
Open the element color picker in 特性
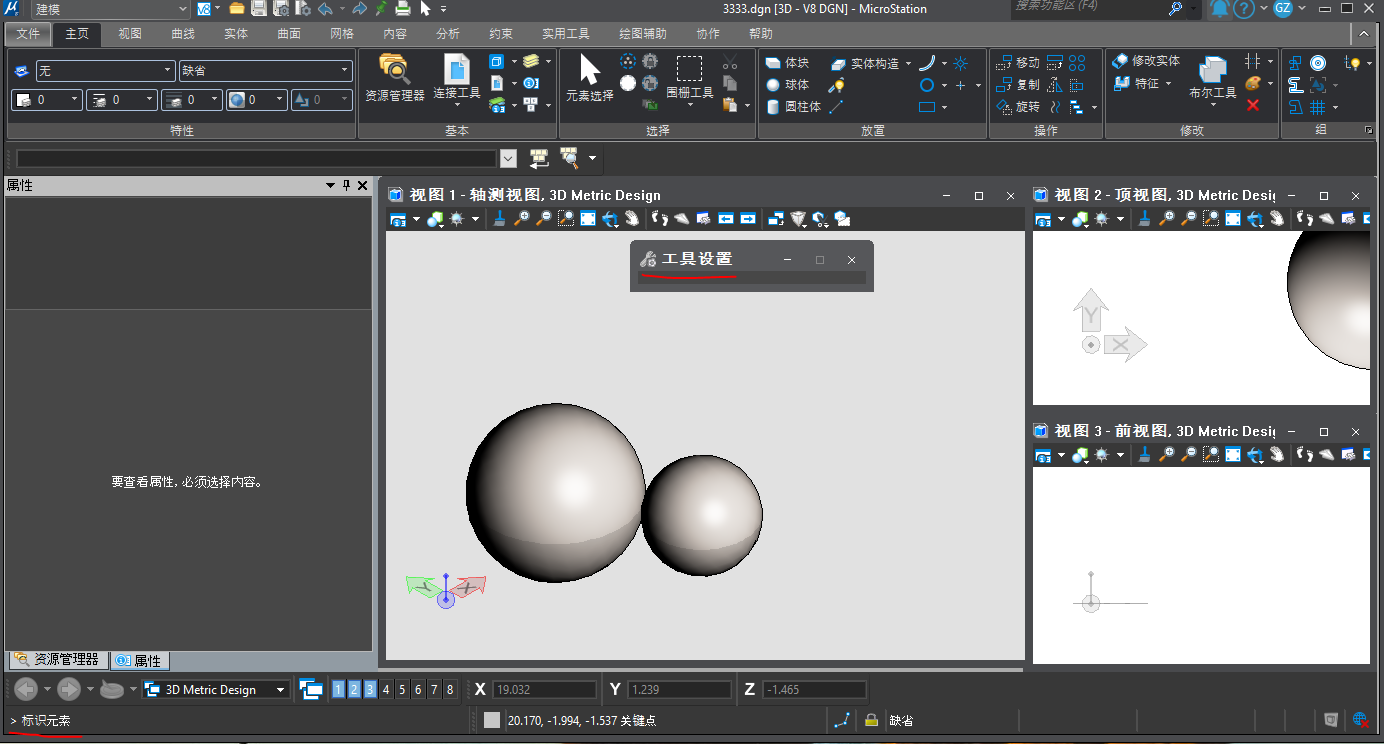coord(46,100)
